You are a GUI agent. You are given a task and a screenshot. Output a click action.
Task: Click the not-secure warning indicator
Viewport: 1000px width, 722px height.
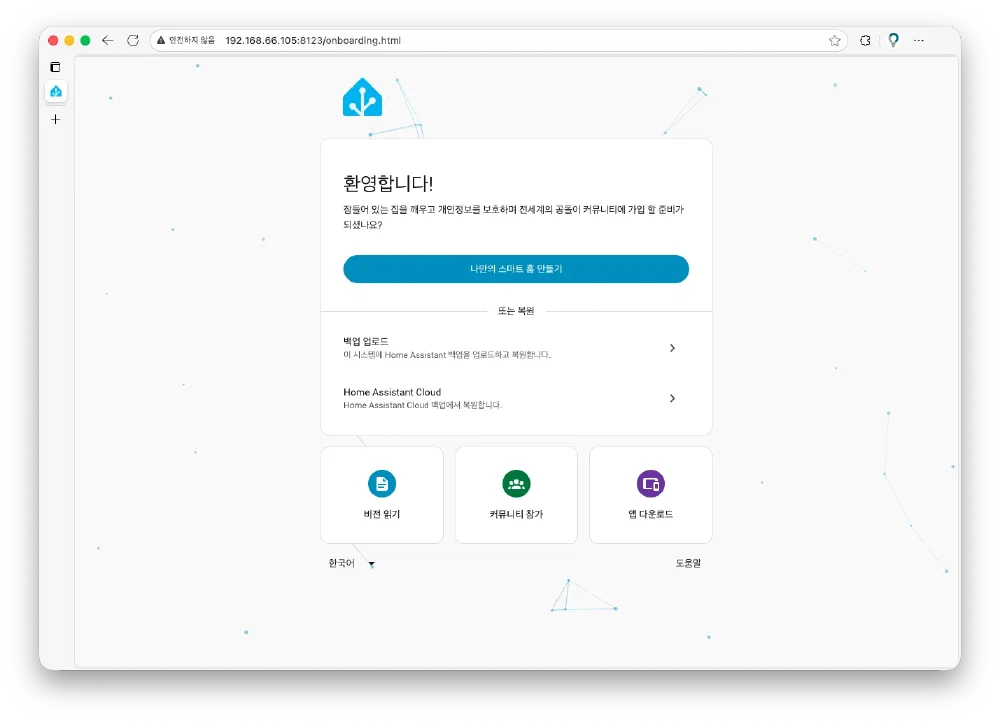click(x=186, y=41)
